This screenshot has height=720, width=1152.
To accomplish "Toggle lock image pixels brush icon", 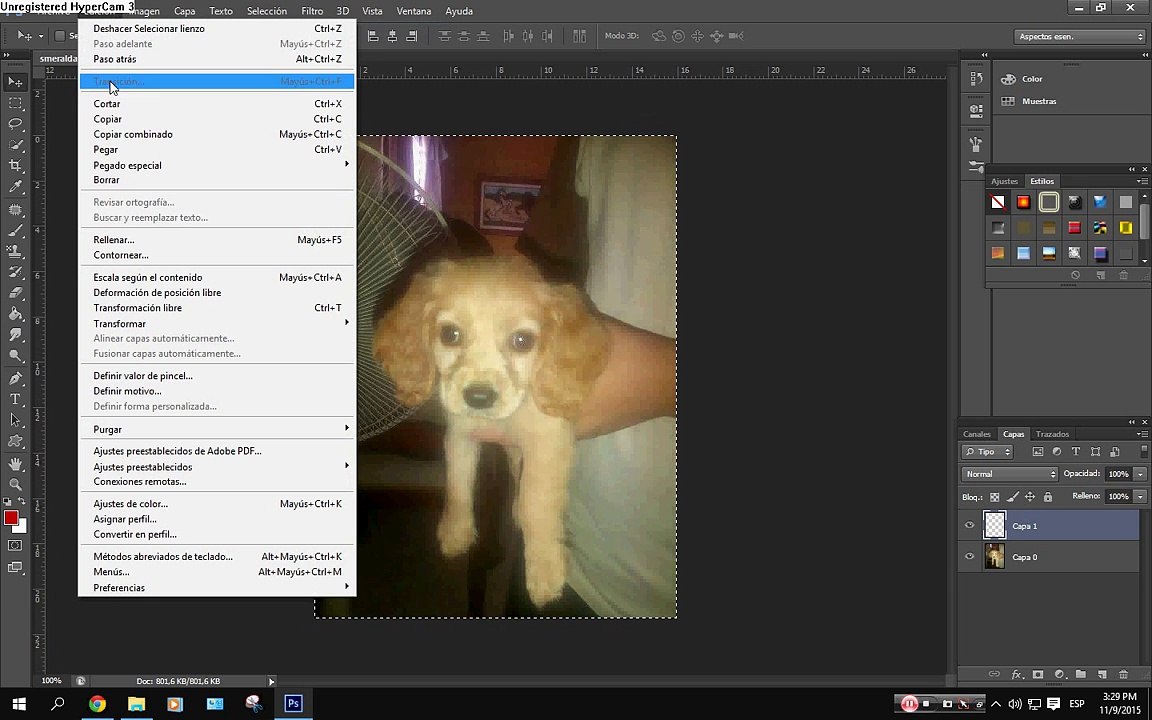I will coord(1012,497).
